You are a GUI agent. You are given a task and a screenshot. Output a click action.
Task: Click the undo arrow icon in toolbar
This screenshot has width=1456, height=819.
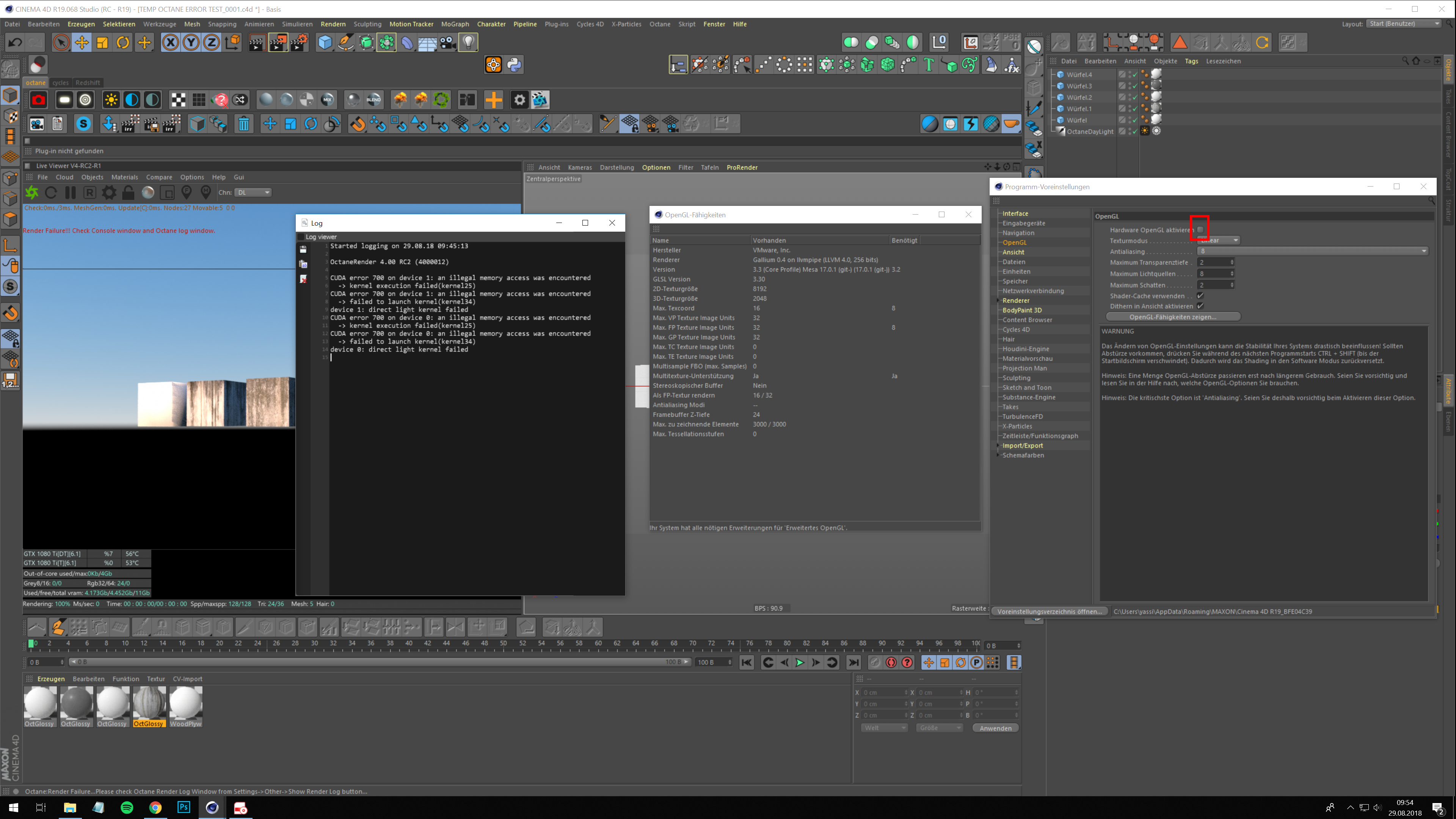(x=15, y=42)
